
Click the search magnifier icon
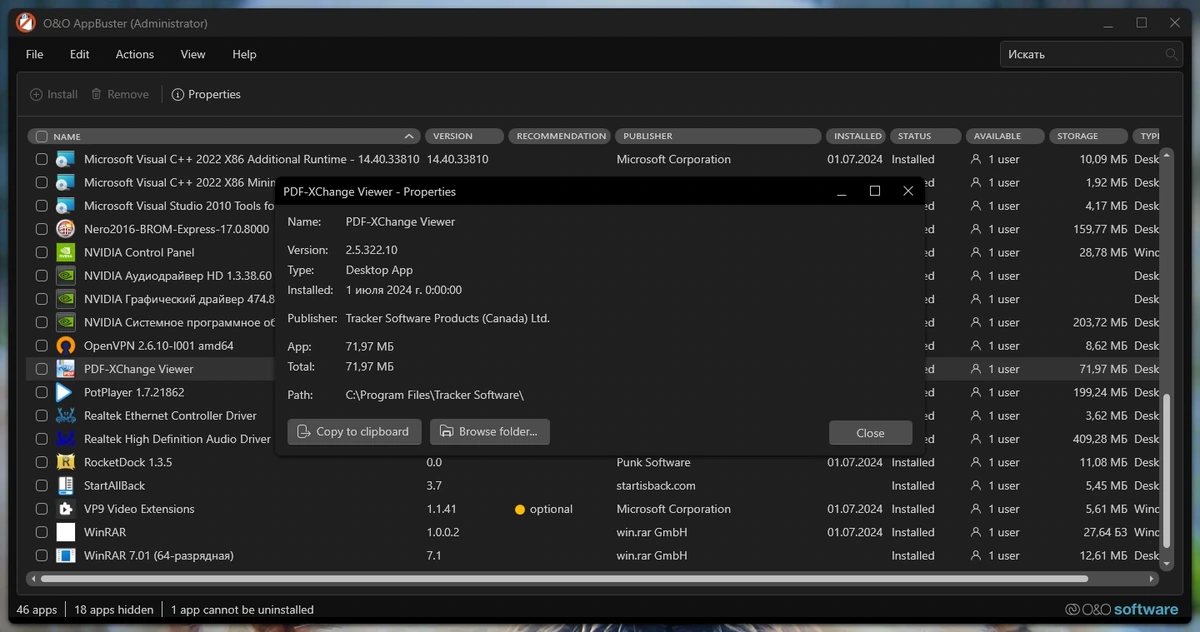tap(1171, 54)
